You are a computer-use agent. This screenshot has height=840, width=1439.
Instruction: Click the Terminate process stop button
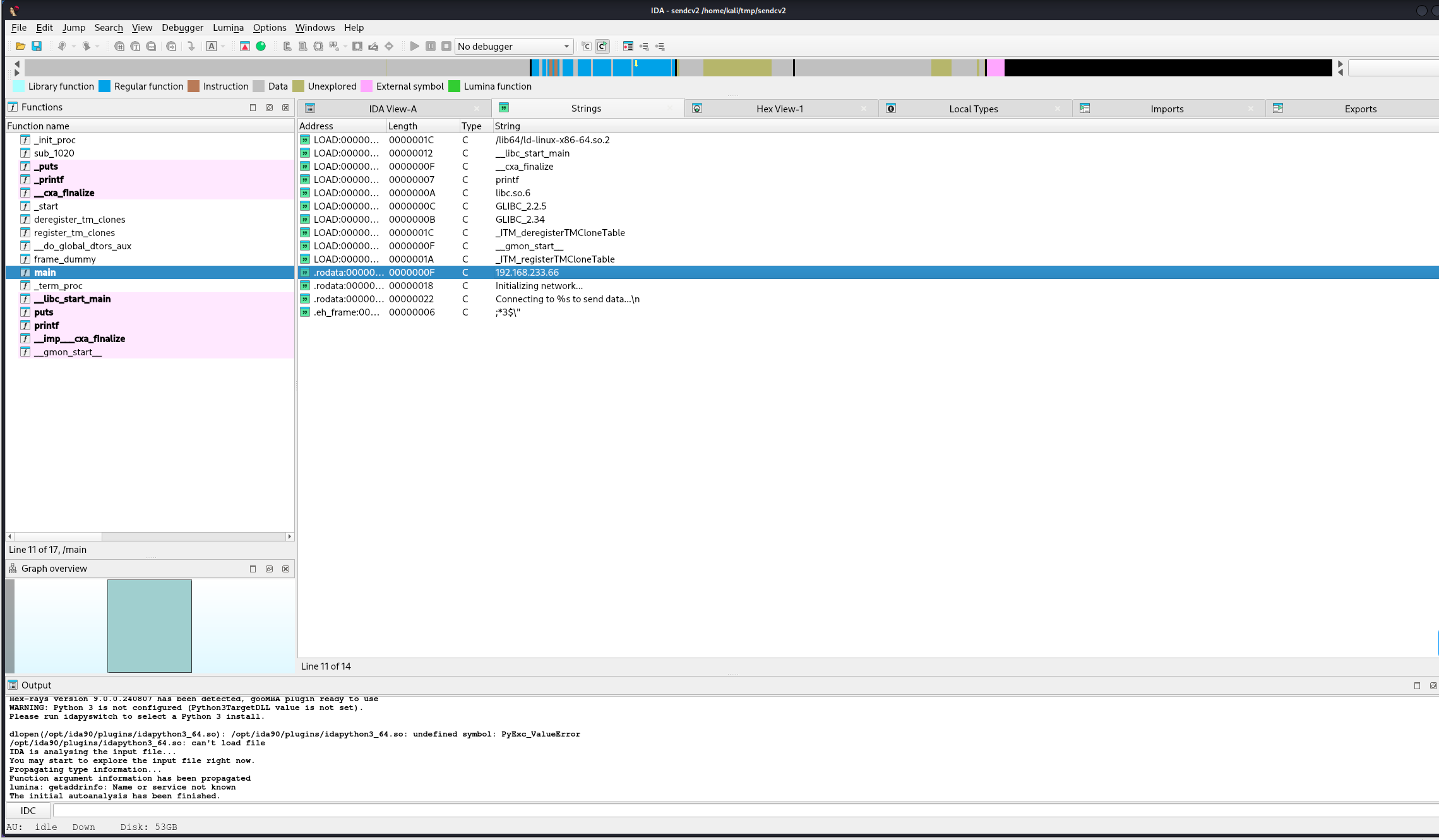pyautogui.click(x=446, y=46)
